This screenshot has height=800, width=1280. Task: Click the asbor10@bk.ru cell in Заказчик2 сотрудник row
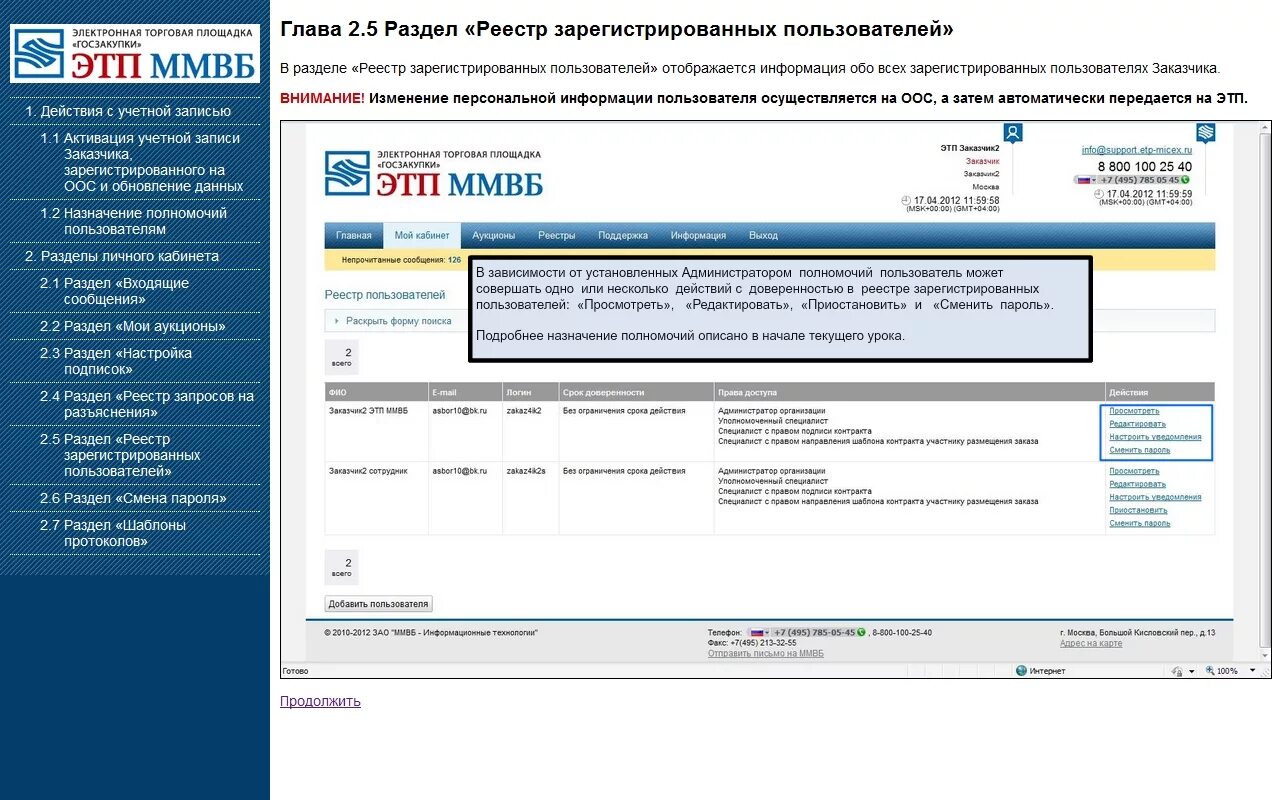pos(459,471)
